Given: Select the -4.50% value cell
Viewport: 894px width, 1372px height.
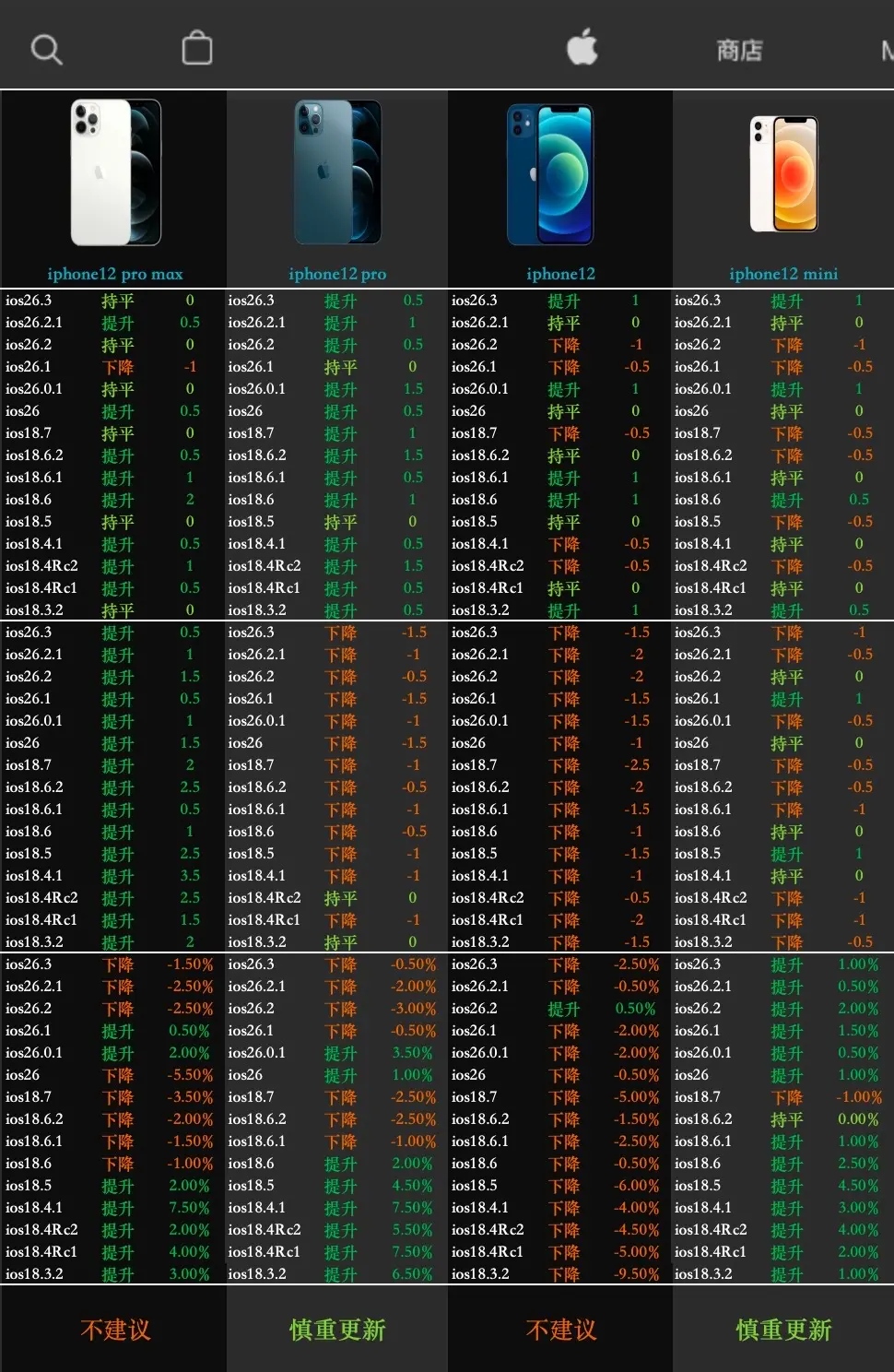Looking at the screenshot, I should pos(636,1230).
